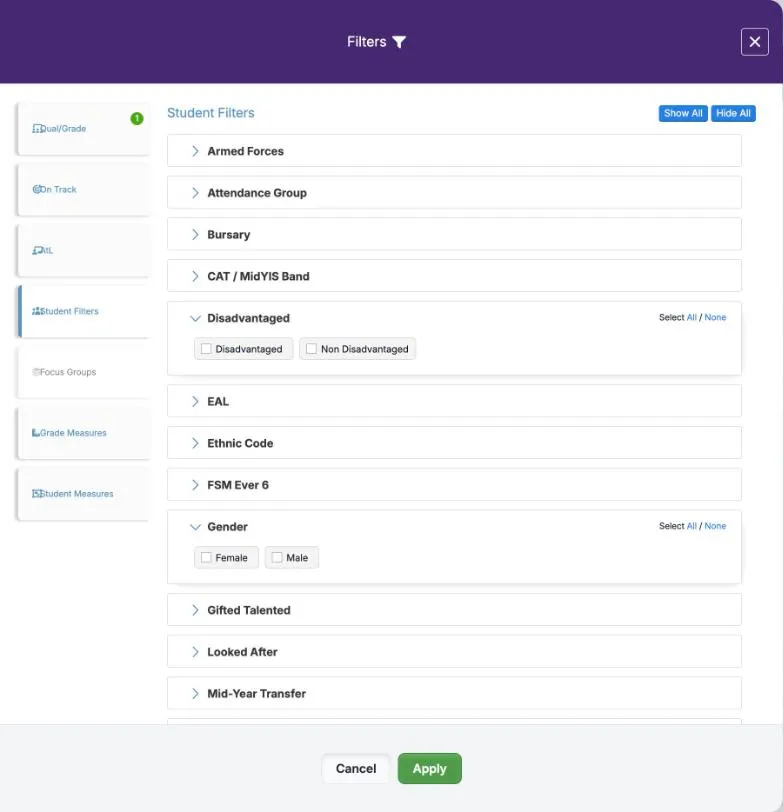Tick the Disadvantaged checkbox
Viewport: 783px width, 812px height.
[x=206, y=349]
